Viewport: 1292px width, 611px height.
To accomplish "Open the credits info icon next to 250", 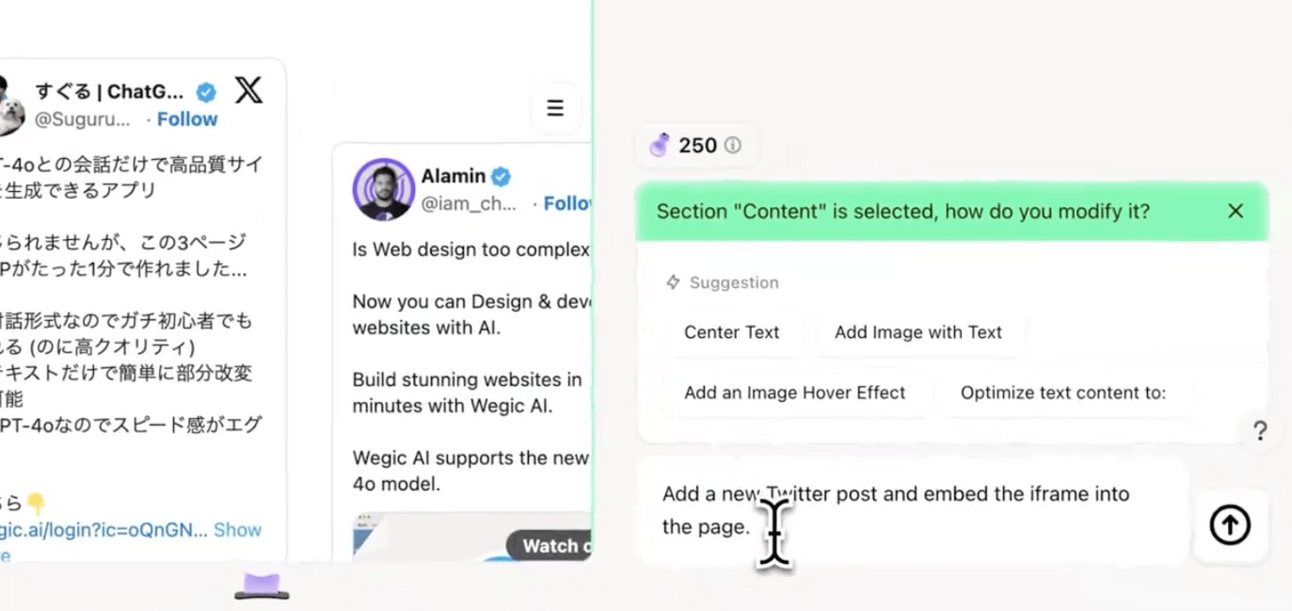I will coord(733,145).
